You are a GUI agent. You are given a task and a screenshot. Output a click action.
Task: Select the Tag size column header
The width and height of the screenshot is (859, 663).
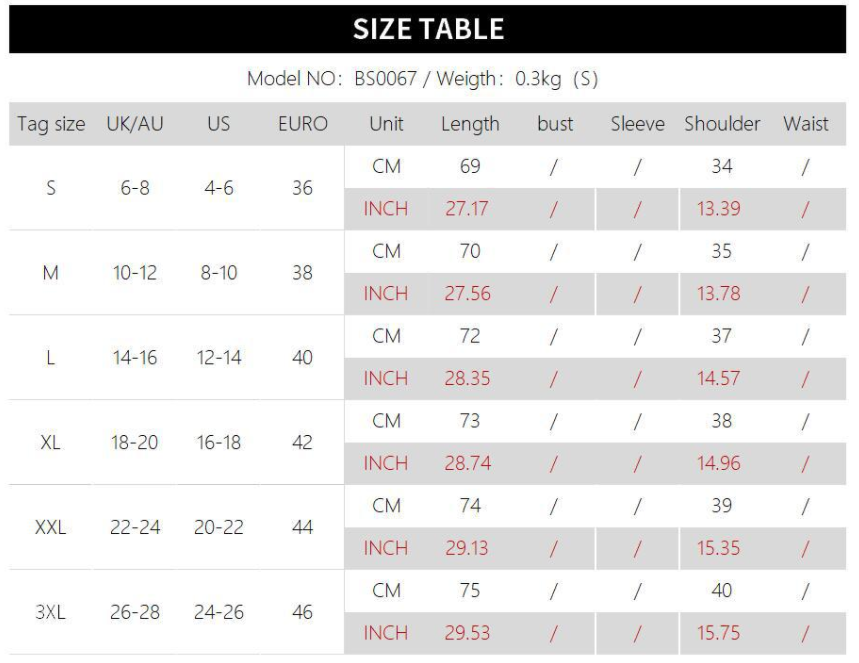tap(48, 125)
